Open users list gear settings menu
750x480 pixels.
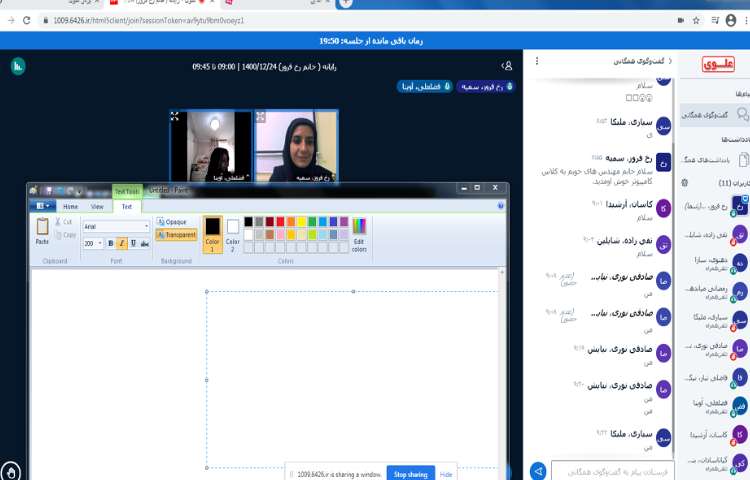point(684,183)
